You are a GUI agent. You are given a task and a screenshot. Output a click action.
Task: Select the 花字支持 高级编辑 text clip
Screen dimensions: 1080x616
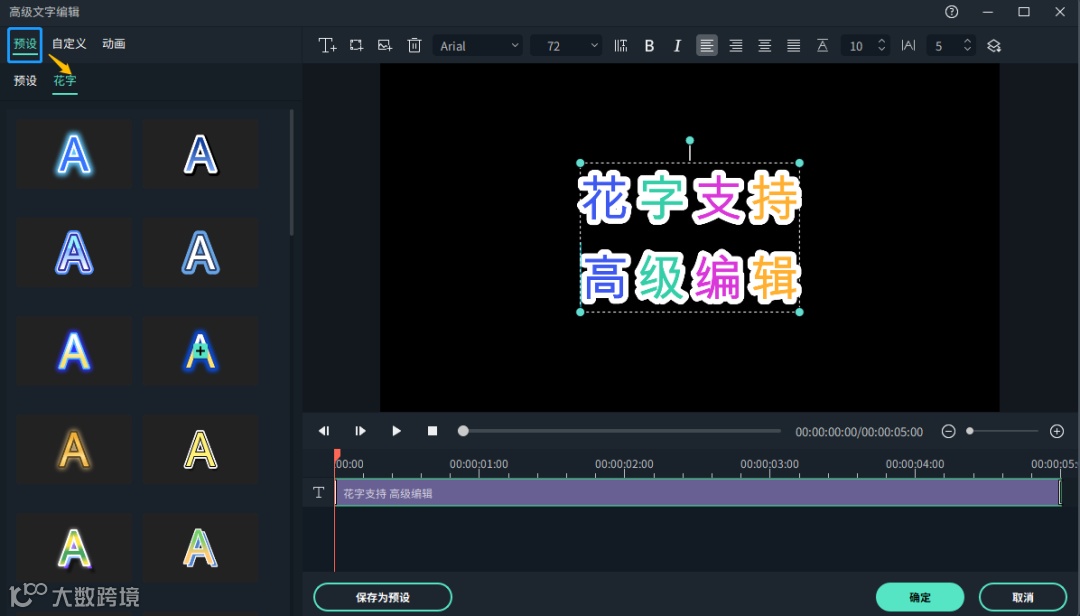[x=698, y=493]
